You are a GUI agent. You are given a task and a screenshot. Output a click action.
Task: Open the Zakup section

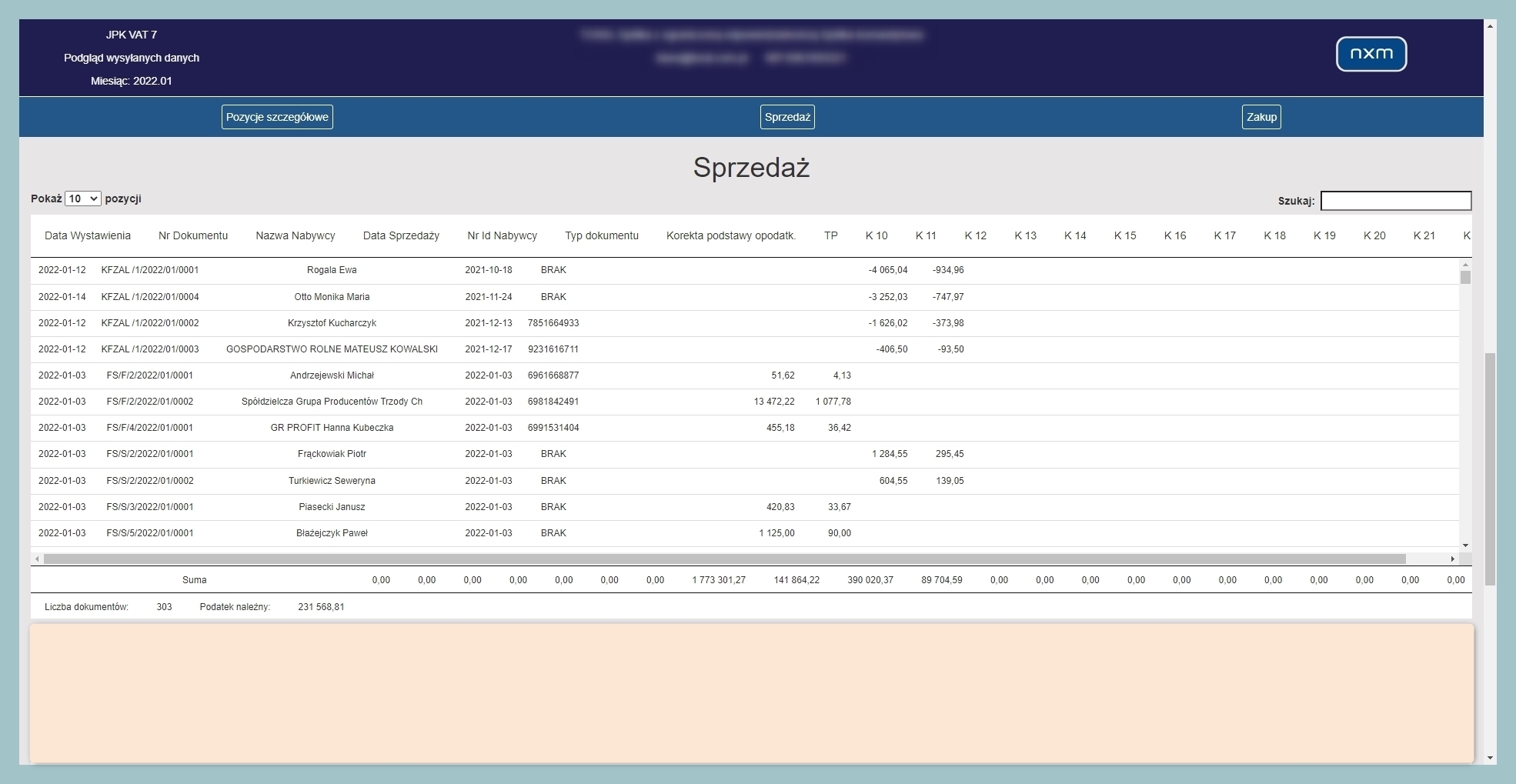[x=1261, y=117]
